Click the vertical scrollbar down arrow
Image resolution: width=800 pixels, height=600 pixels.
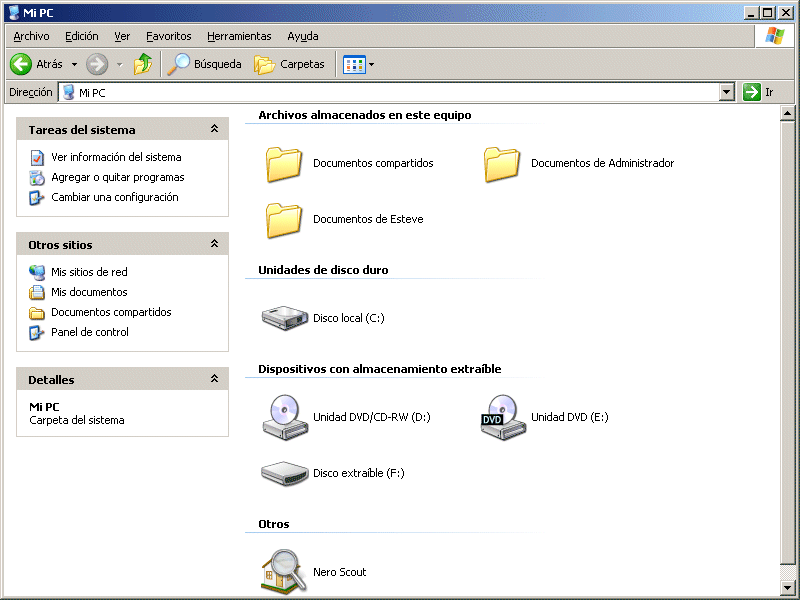point(787,587)
